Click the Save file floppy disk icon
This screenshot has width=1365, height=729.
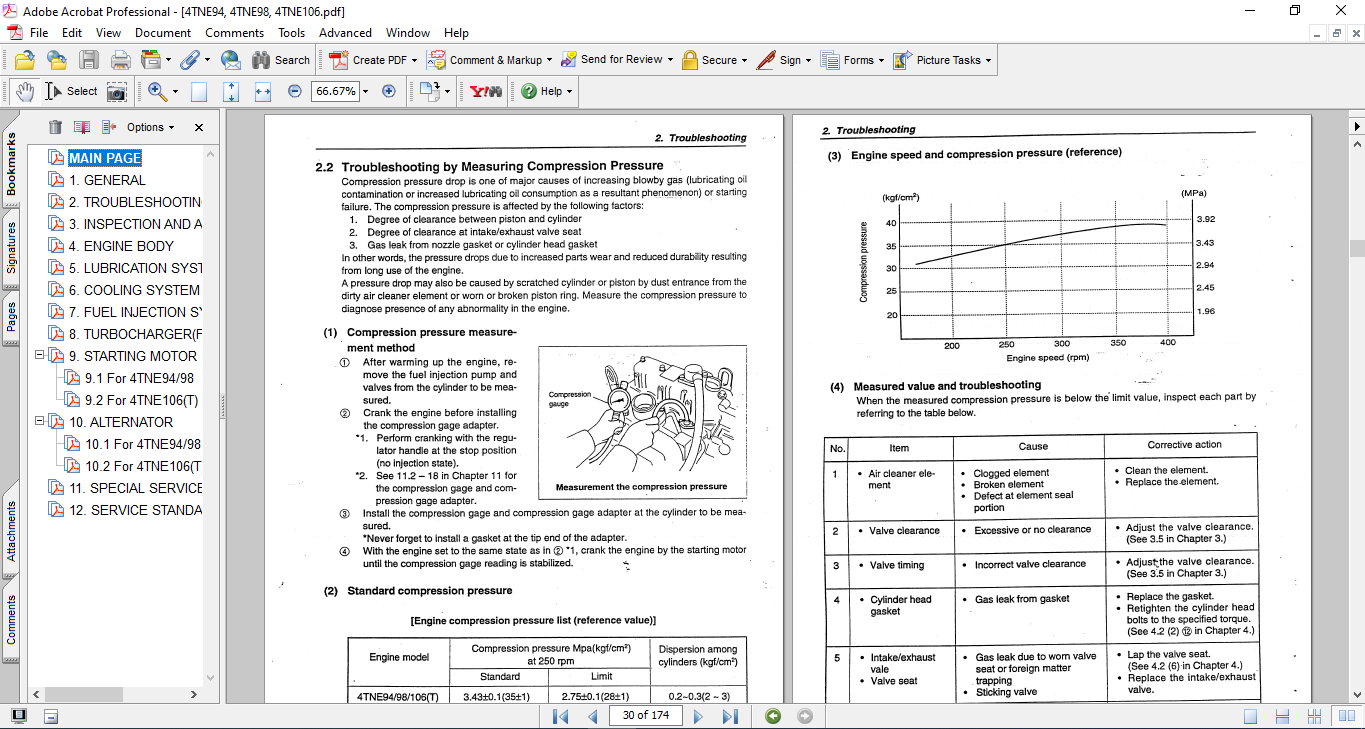point(89,60)
